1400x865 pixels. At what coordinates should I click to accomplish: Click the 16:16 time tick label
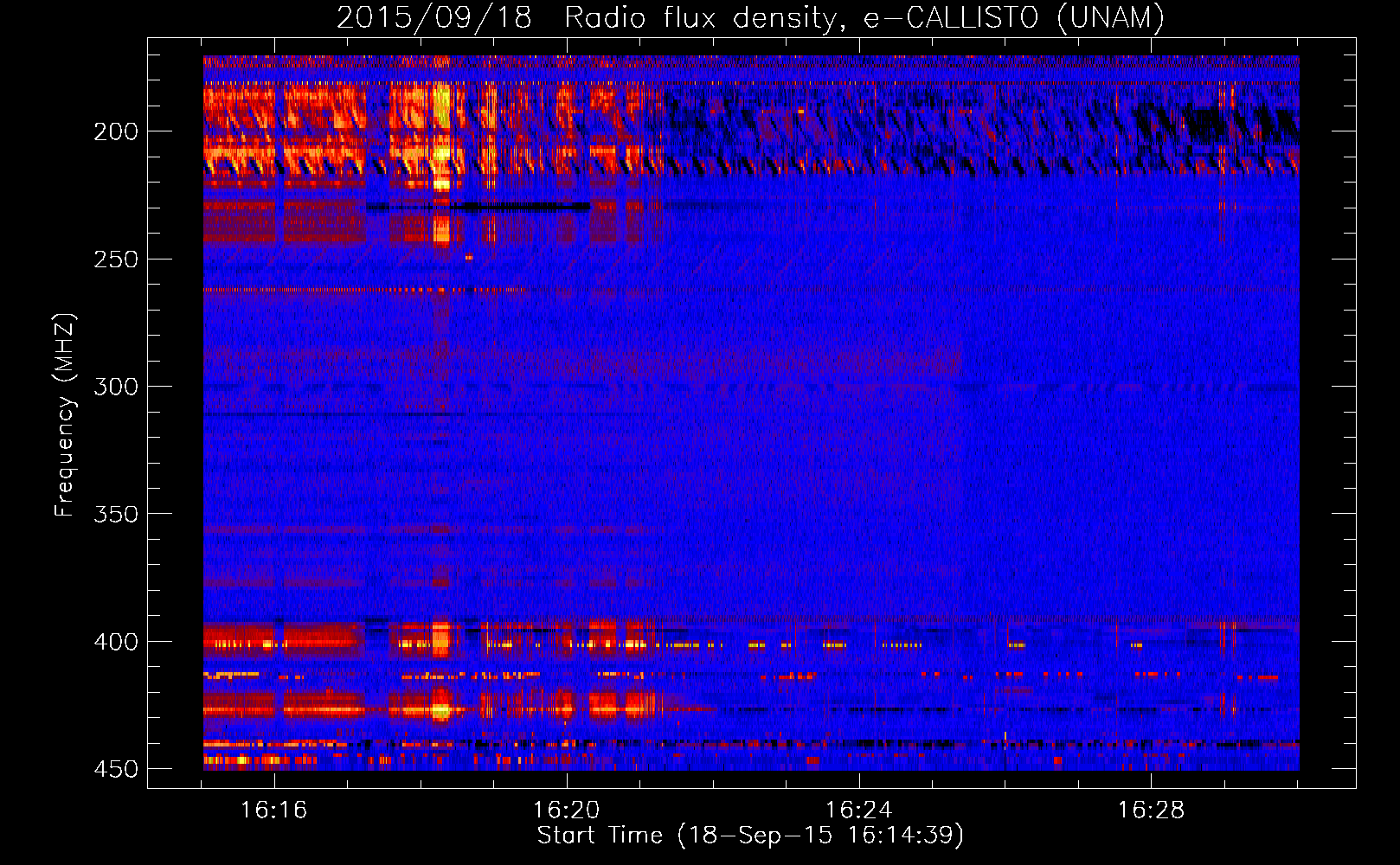coord(274,811)
